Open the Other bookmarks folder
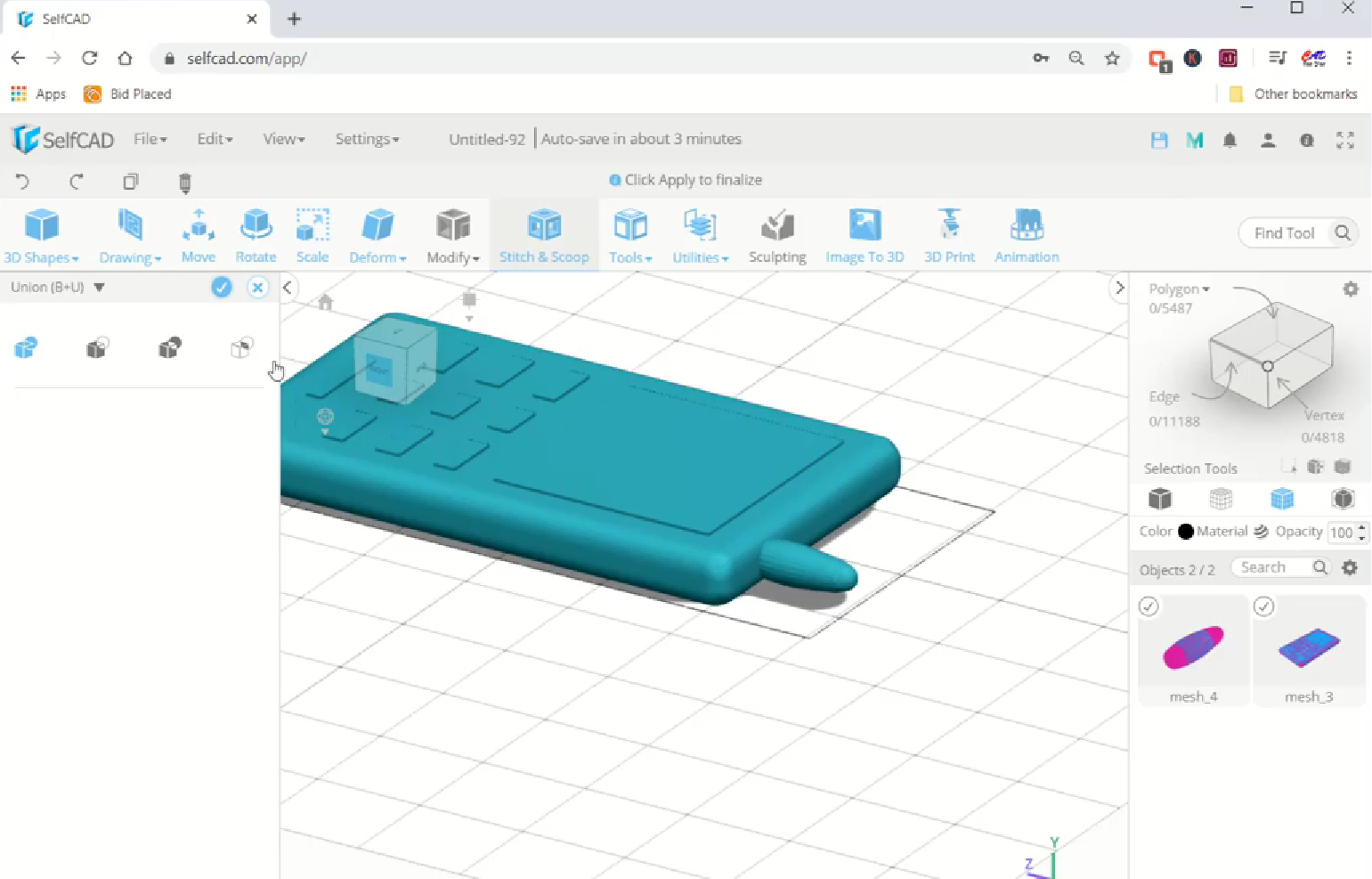 point(1293,94)
